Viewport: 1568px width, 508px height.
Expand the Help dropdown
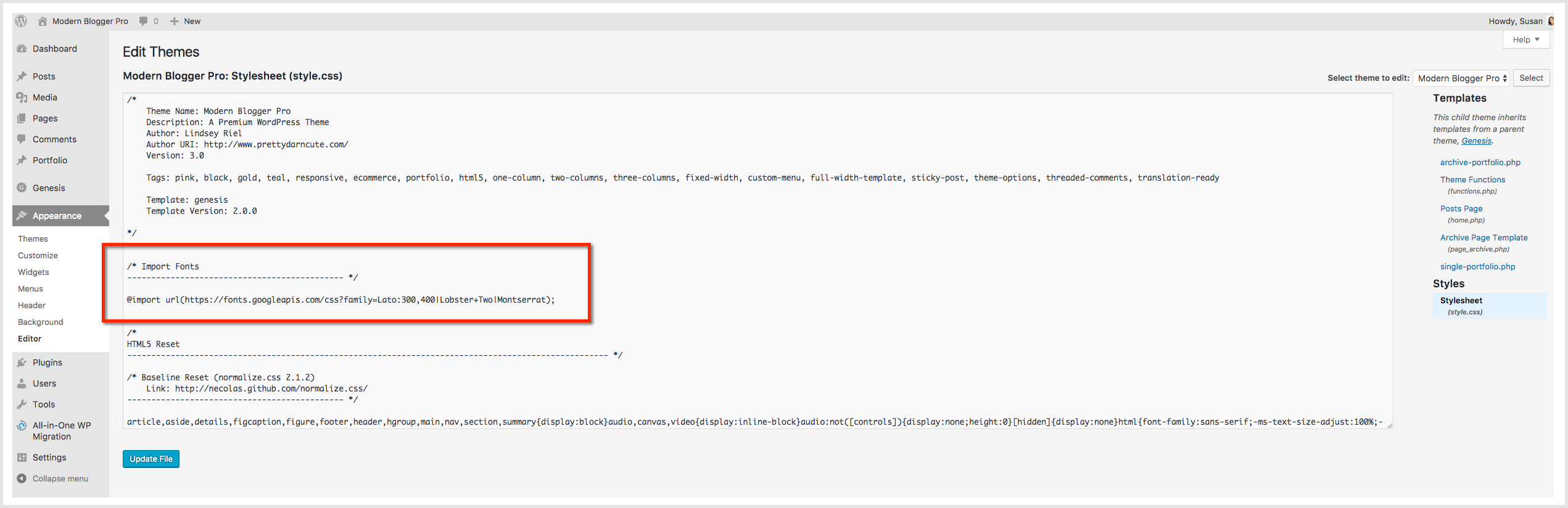[x=1526, y=39]
